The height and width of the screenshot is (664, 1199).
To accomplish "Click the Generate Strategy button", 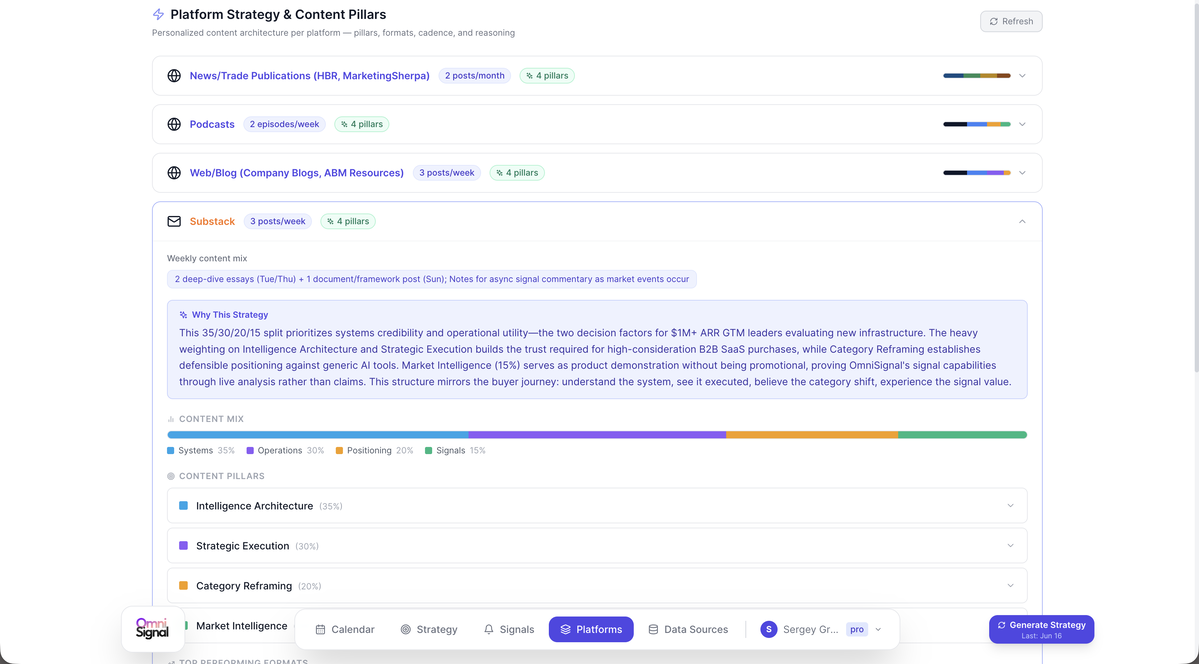I will tap(1041, 629).
